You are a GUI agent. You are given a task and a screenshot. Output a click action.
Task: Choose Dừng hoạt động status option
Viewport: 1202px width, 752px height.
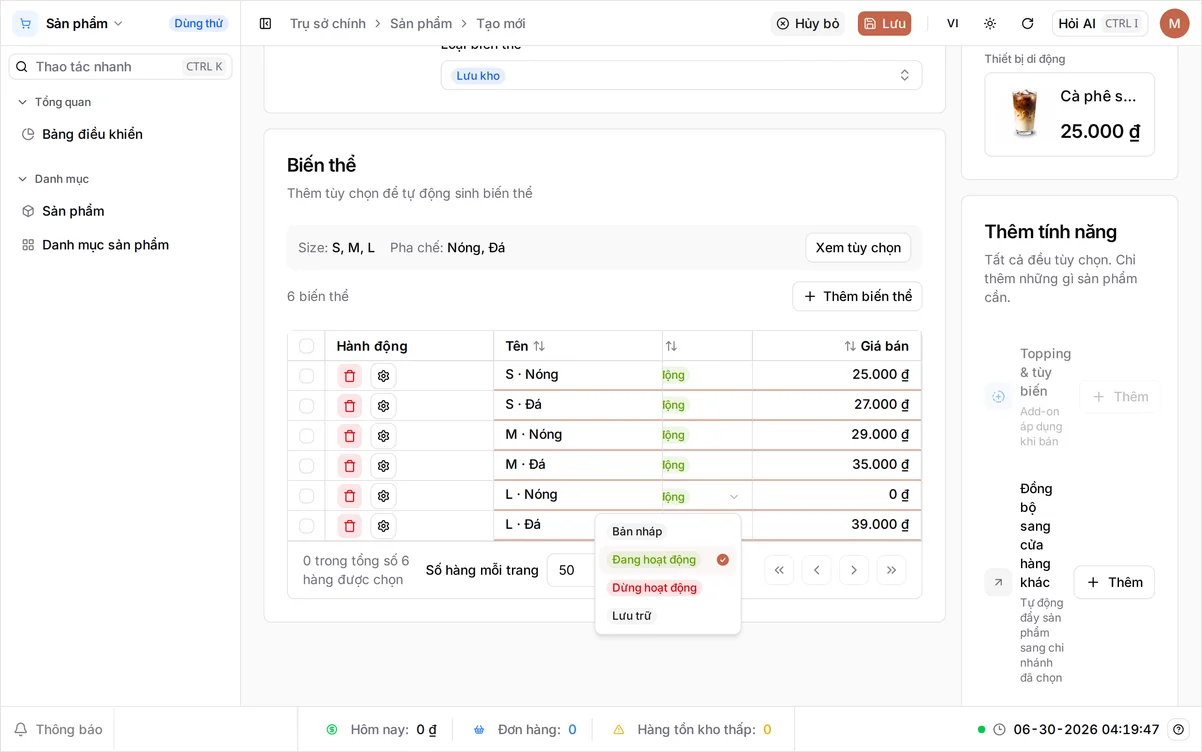[x=668, y=588]
